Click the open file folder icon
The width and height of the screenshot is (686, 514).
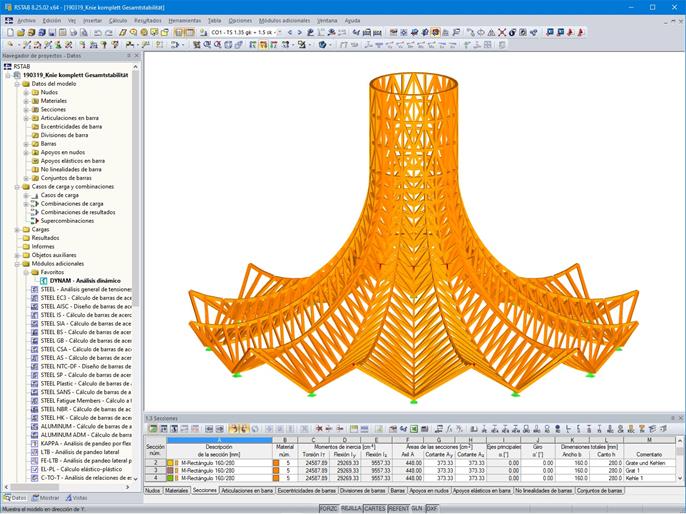[21, 32]
